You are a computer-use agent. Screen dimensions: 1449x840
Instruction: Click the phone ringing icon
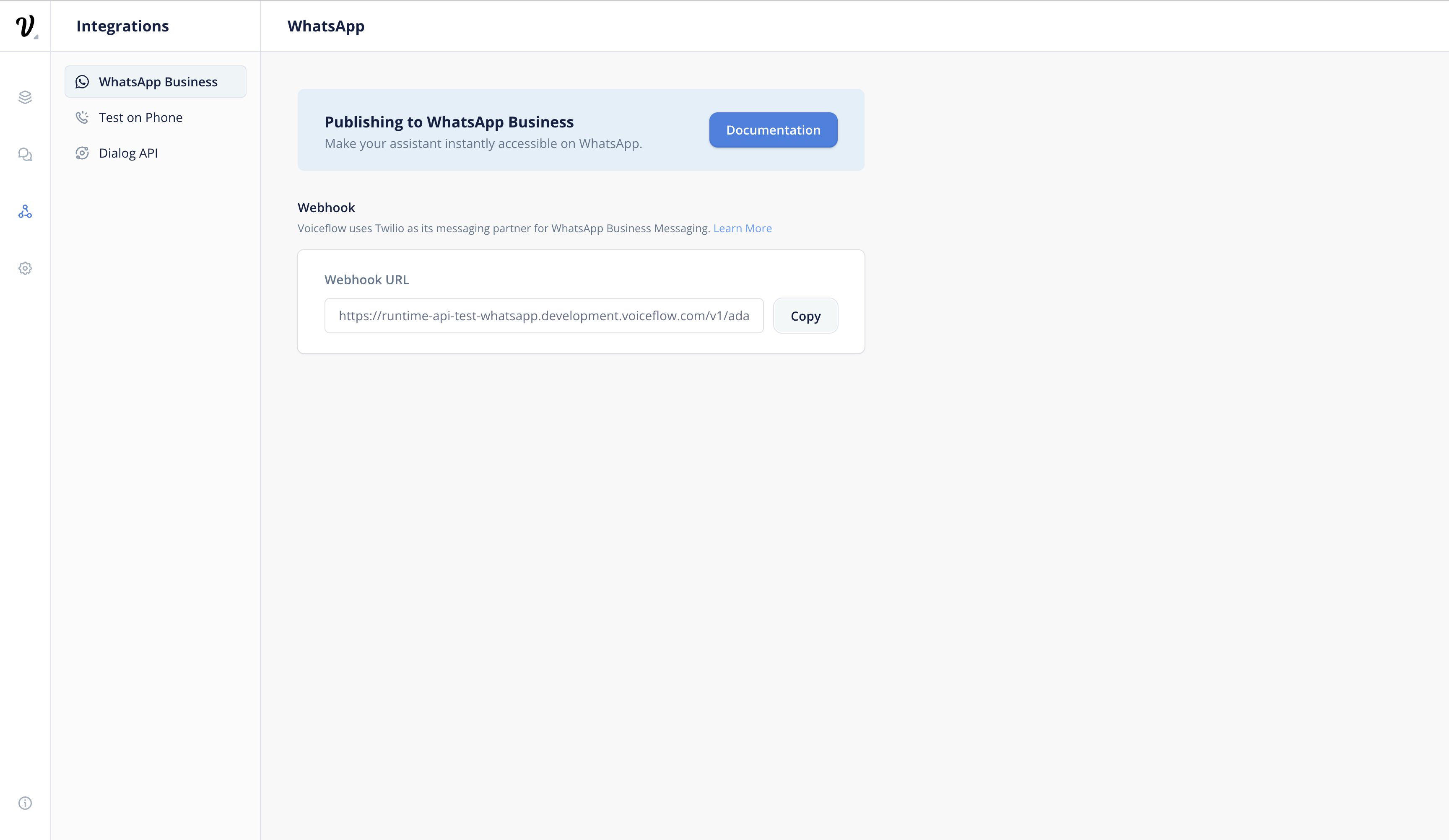click(x=82, y=117)
